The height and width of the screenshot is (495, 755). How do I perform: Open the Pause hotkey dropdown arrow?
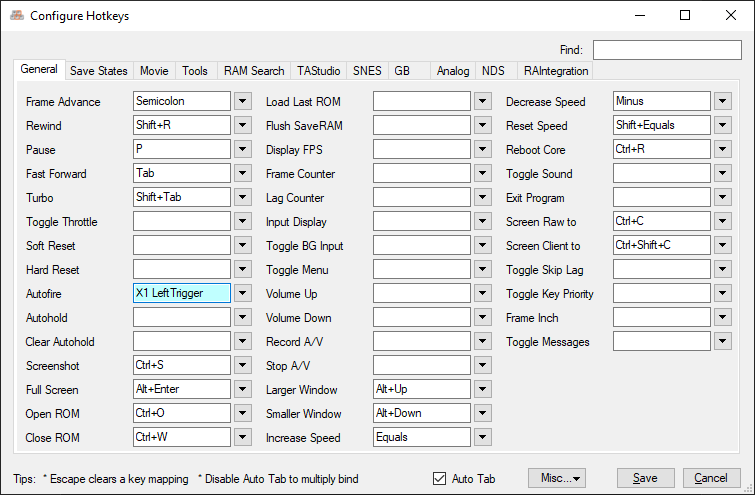click(243, 149)
